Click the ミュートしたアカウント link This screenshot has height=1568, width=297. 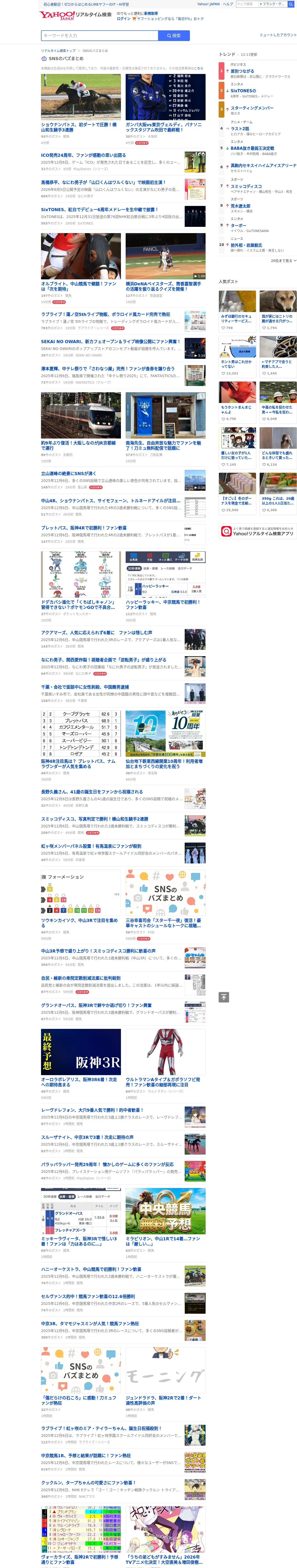278,35
